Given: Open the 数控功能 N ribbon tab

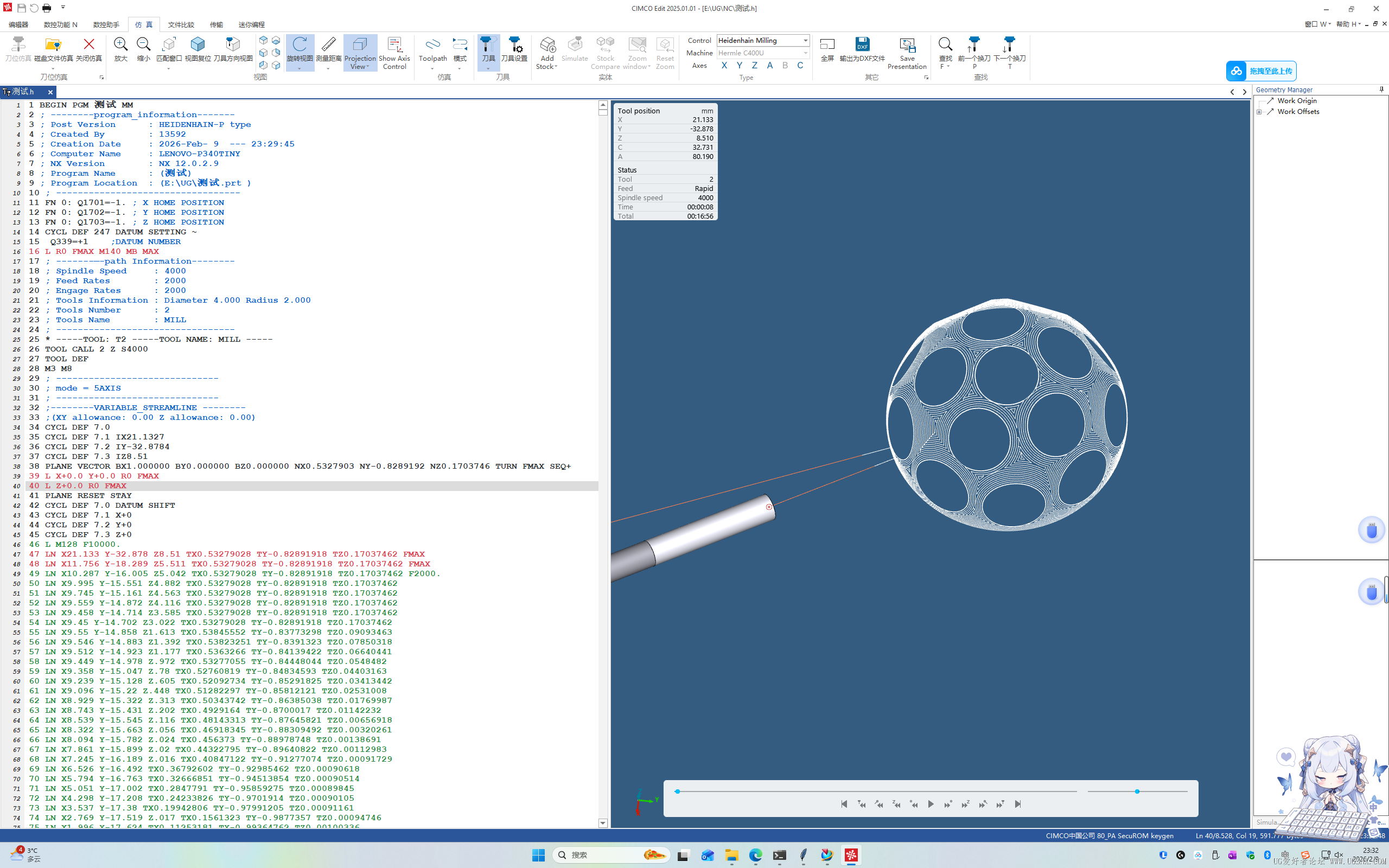Looking at the screenshot, I should pyautogui.click(x=60, y=25).
